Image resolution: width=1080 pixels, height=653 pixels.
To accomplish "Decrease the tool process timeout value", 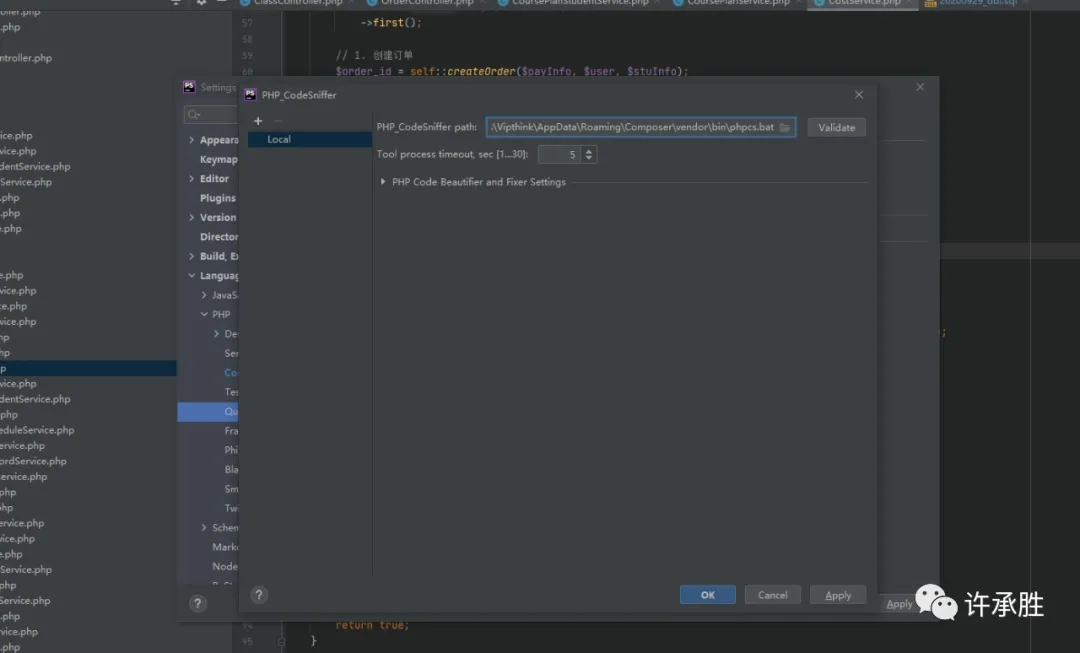I will tap(588, 158).
